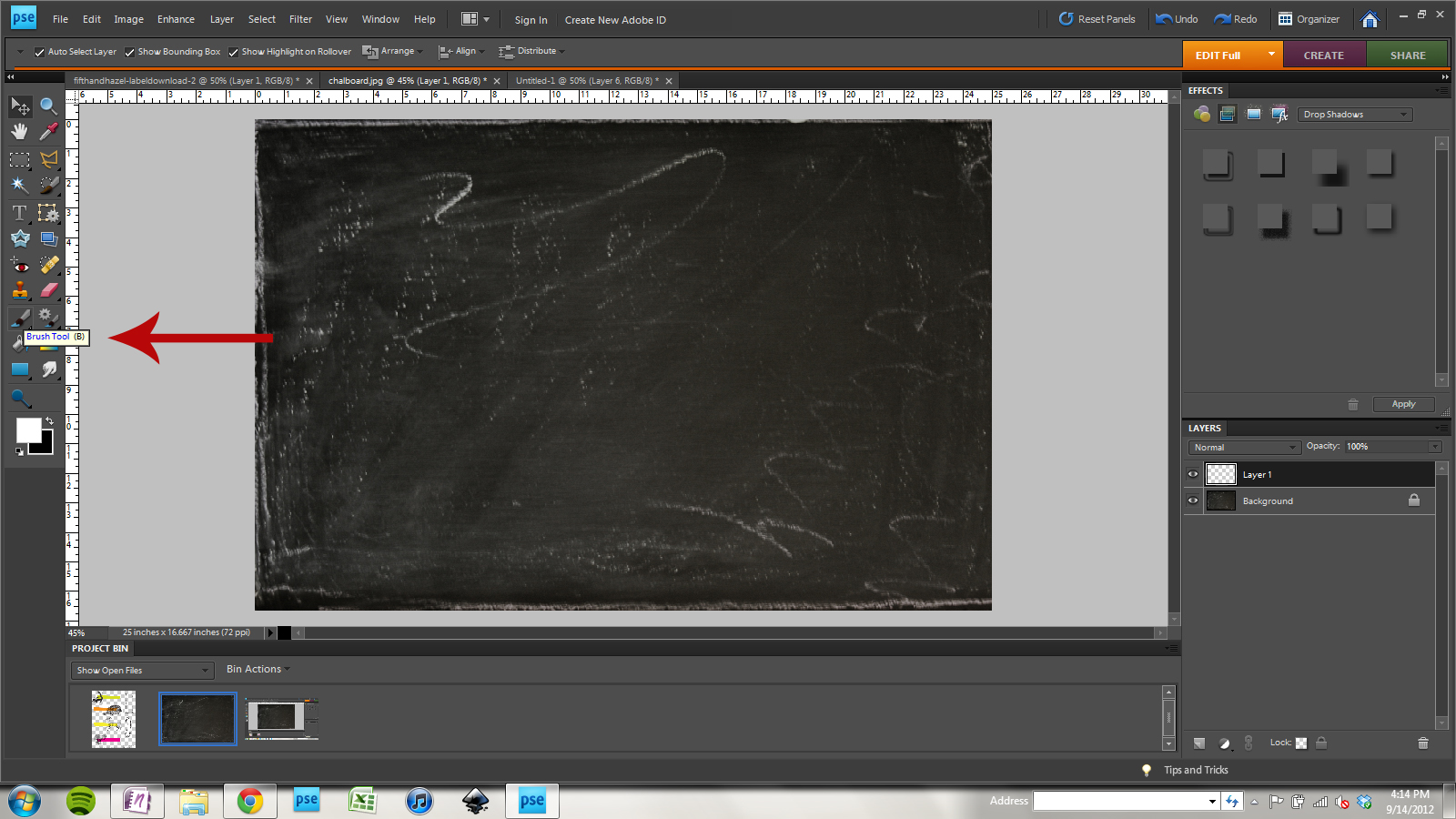Open the Enhance menu
The image size is (1456, 819).
(175, 19)
